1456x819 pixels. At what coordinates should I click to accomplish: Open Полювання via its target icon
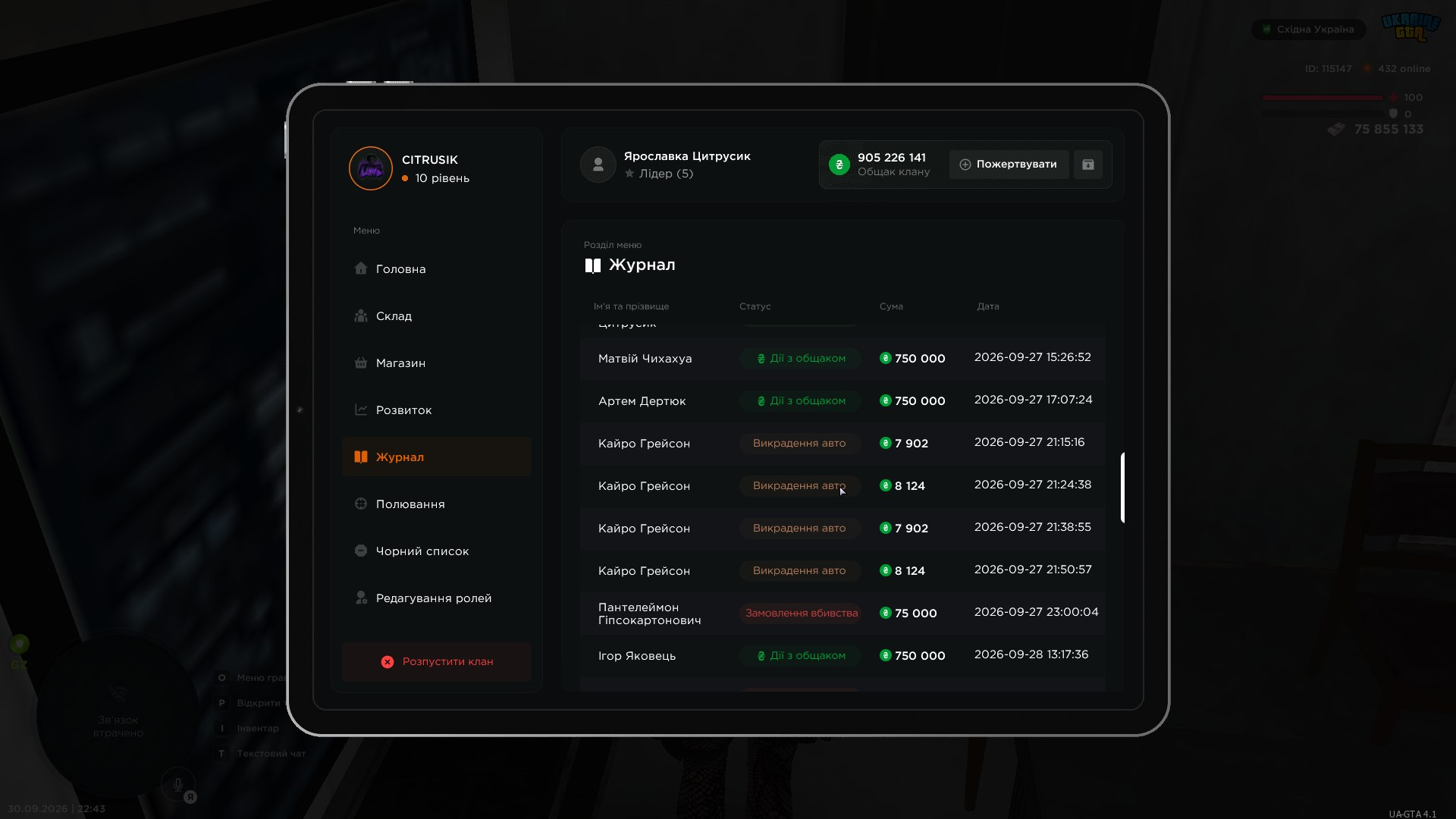pos(361,504)
